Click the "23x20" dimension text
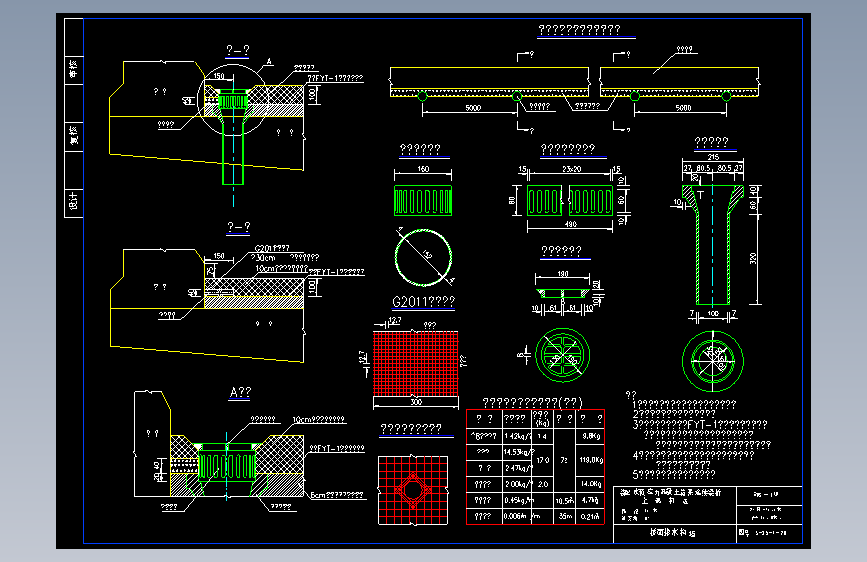Screen dimensions: 867x562 tap(571, 169)
